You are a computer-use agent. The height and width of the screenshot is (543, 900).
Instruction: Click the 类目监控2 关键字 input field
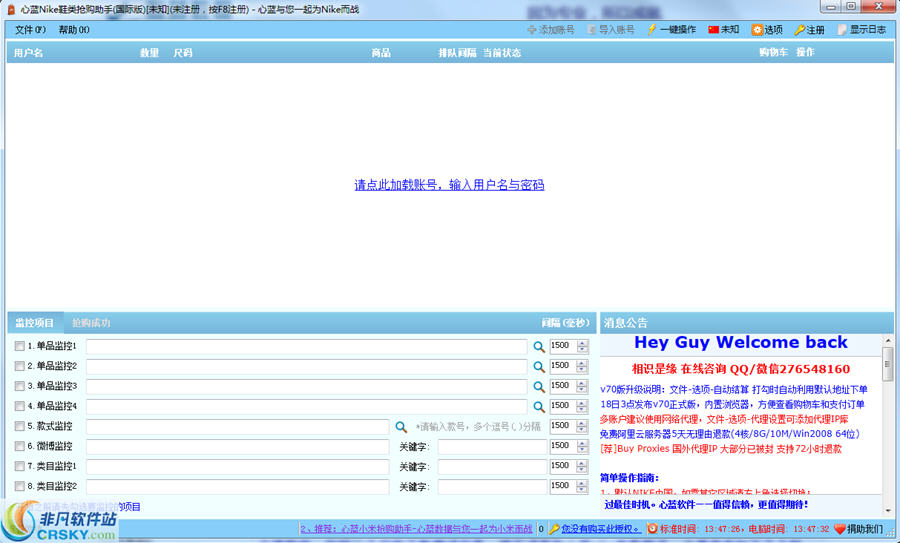[492, 487]
